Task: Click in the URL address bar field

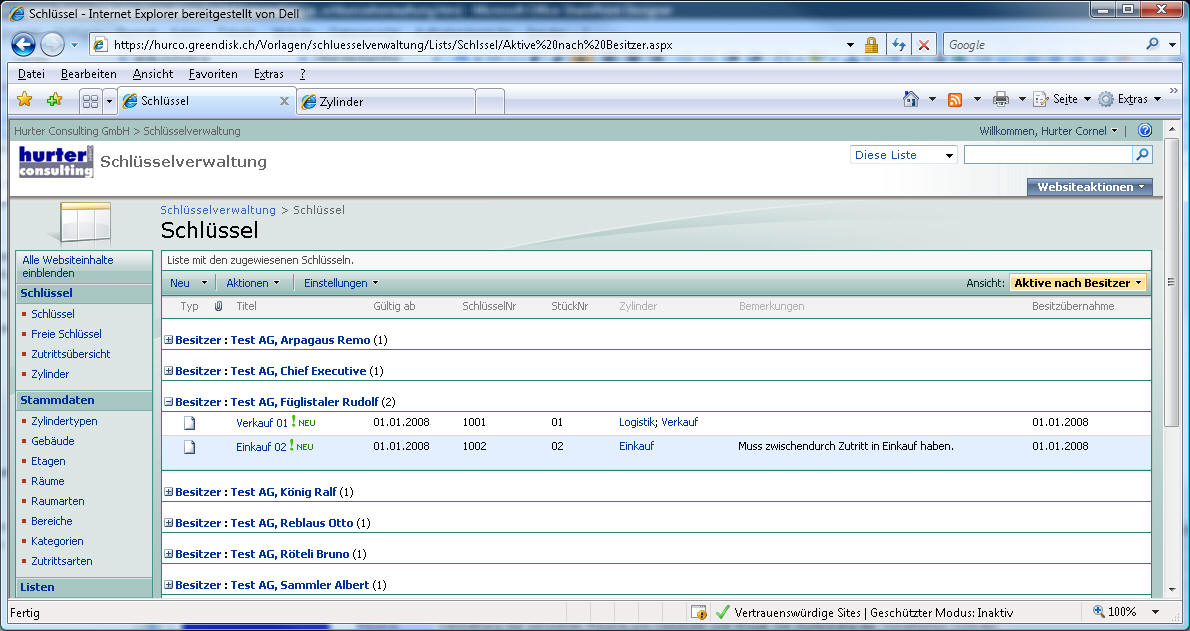Action: click(x=468, y=45)
